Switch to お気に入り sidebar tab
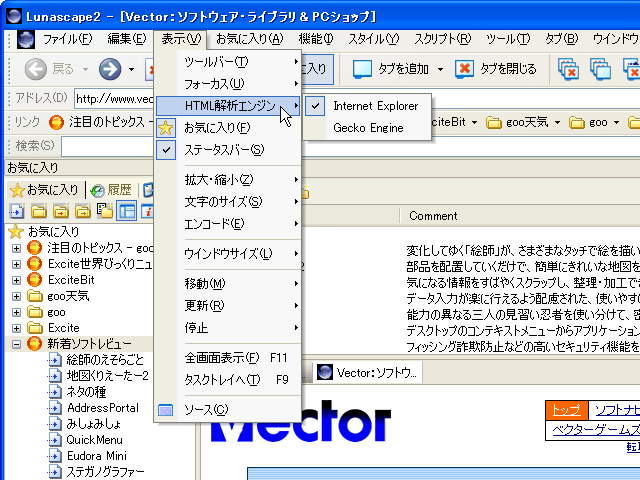Viewport: 640px width, 480px height. [x=44, y=190]
